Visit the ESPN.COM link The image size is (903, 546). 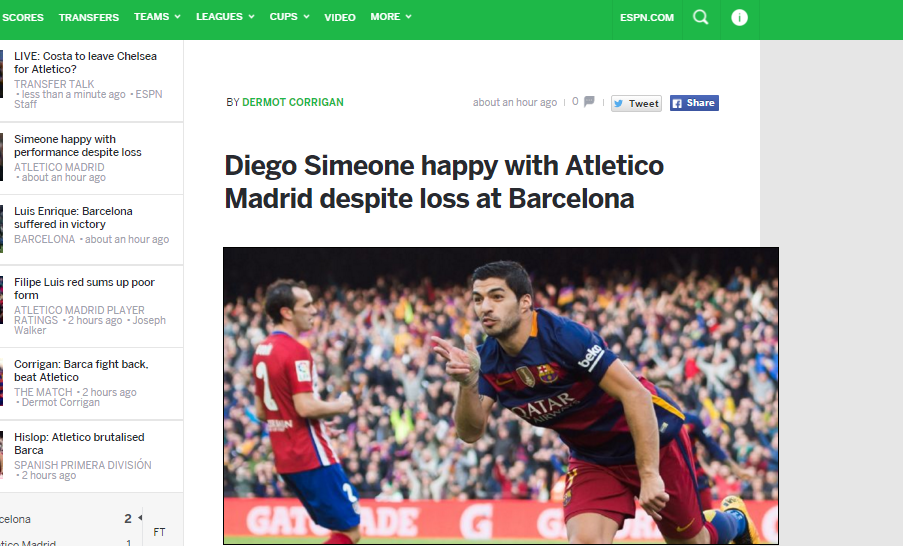[647, 17]
